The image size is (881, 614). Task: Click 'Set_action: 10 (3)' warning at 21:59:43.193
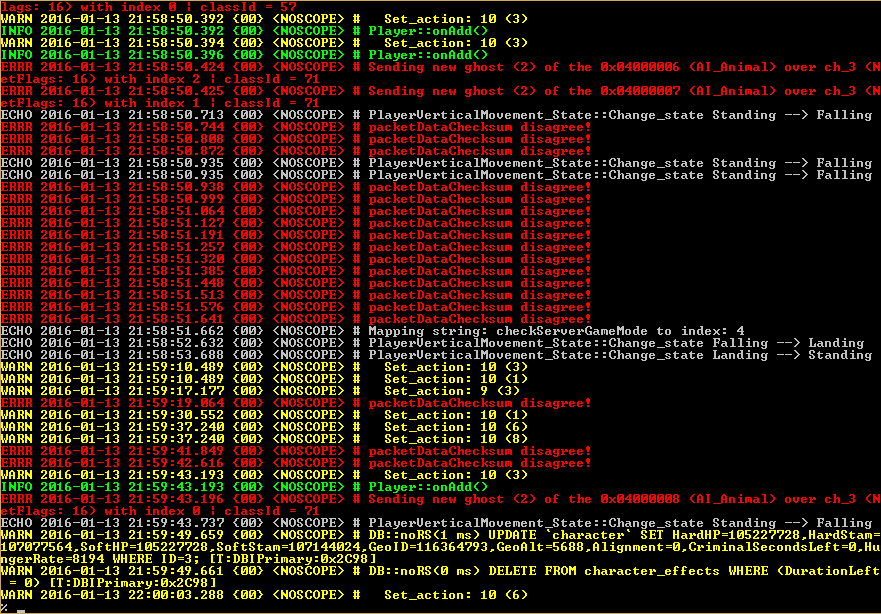tap(264, 475)
